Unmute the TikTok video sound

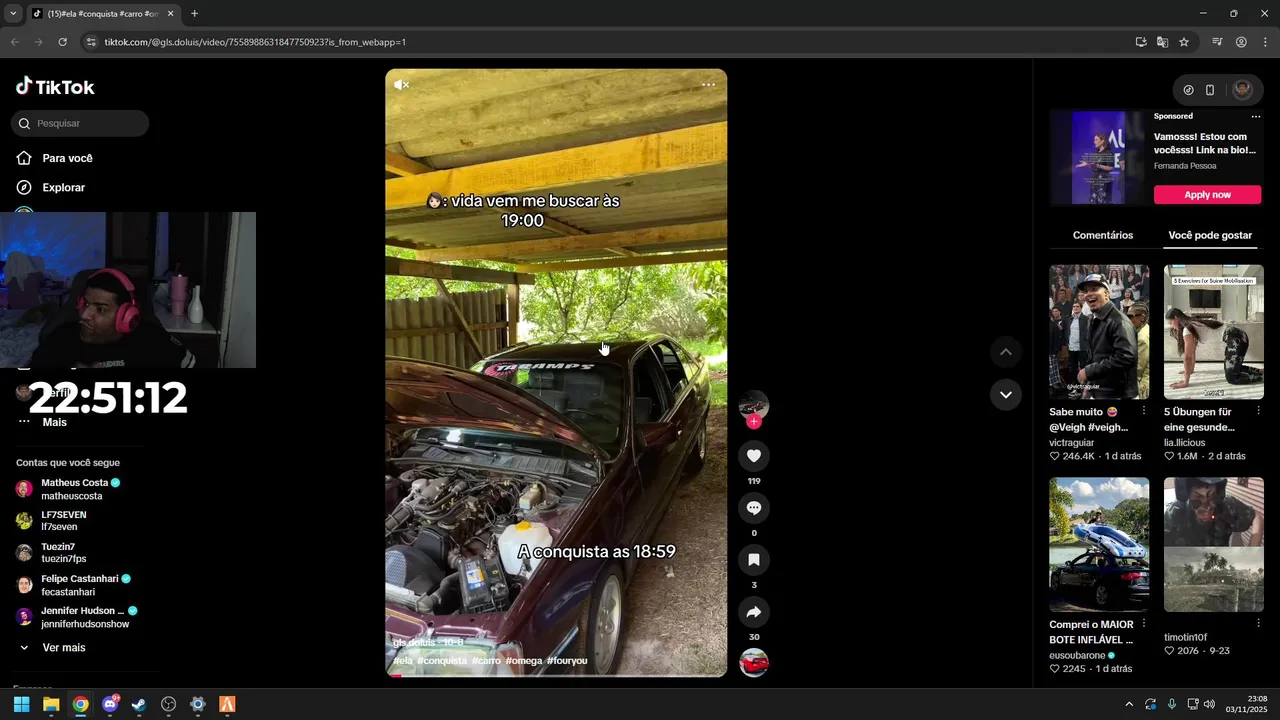(401, 85)
